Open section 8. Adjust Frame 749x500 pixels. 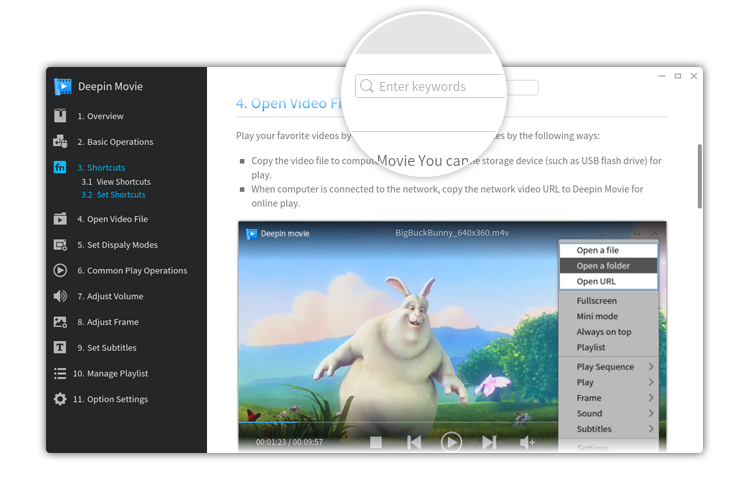click(x=107, y=322)
